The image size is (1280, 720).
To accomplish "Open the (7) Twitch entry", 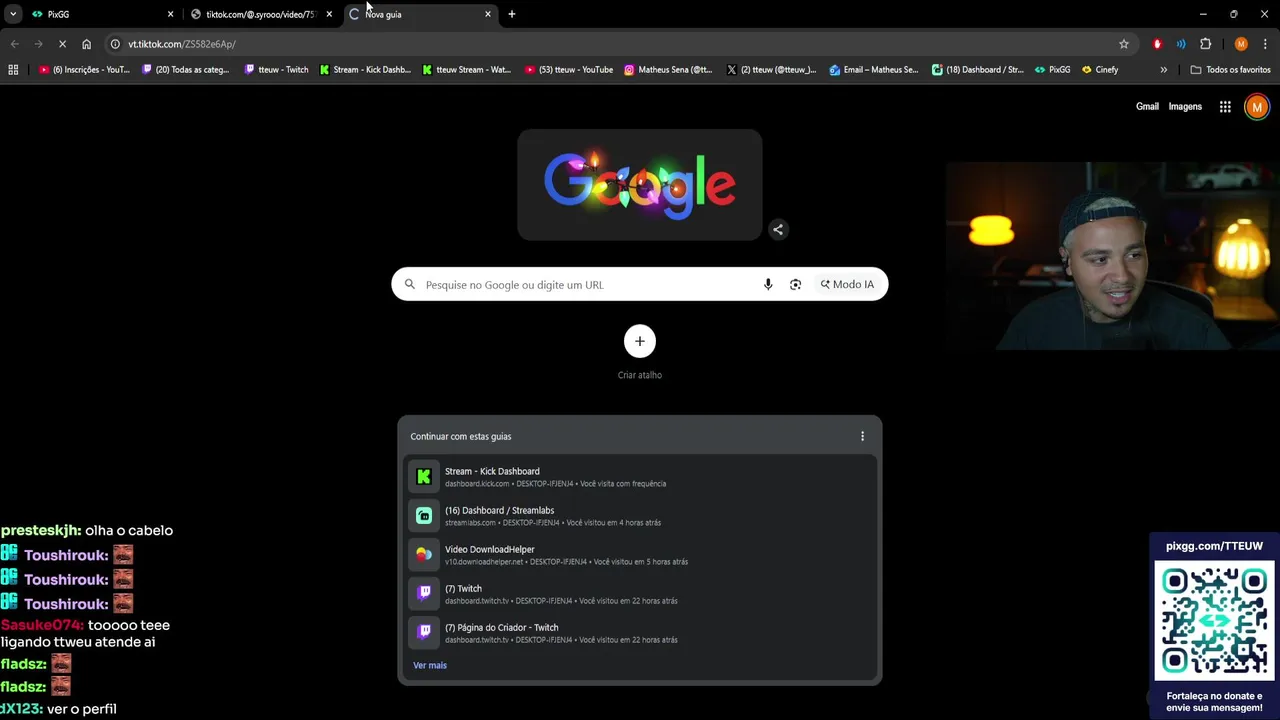I will coord(640,594).
